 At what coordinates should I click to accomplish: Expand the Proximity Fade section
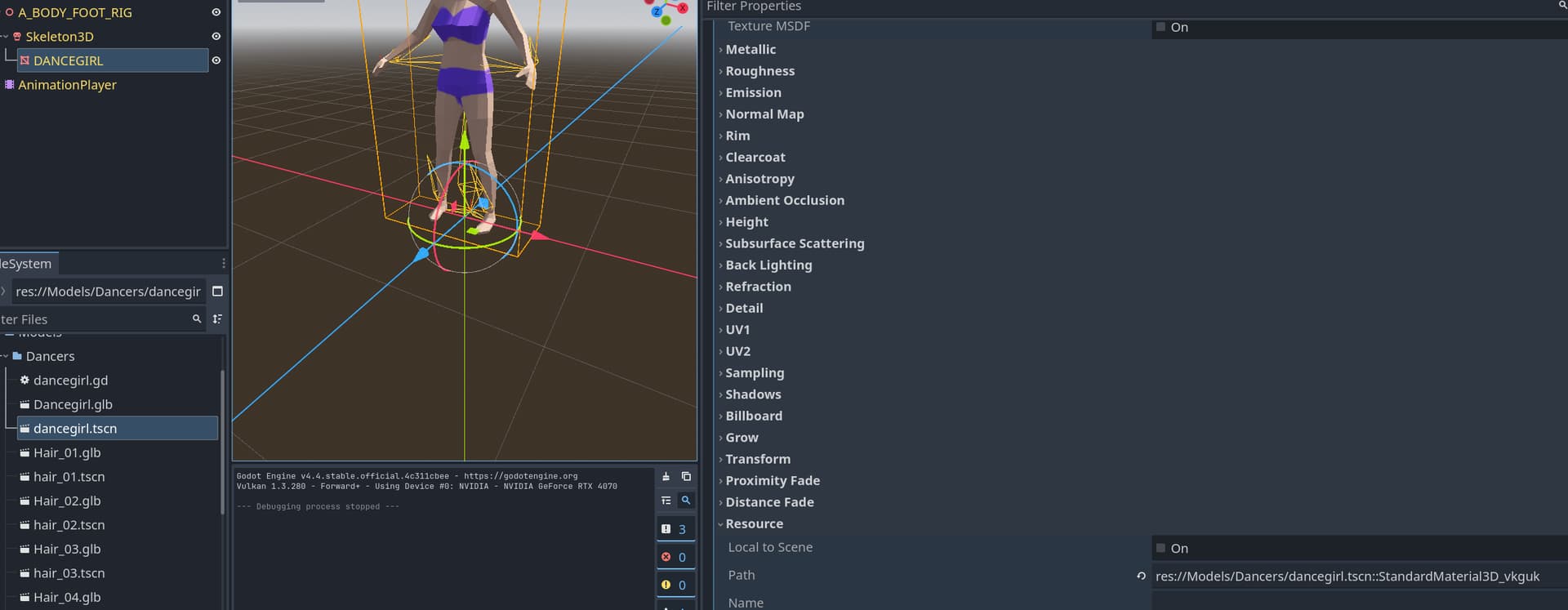coord(773,480)
